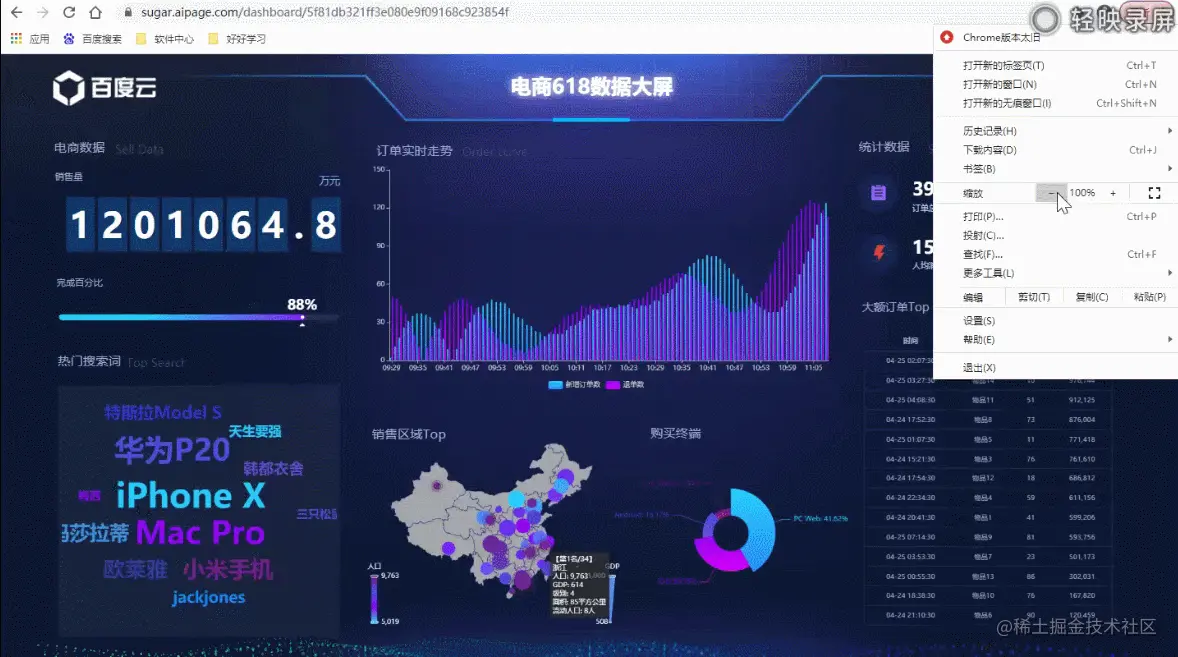Click word cloud term jackjones

coord(209,598)
